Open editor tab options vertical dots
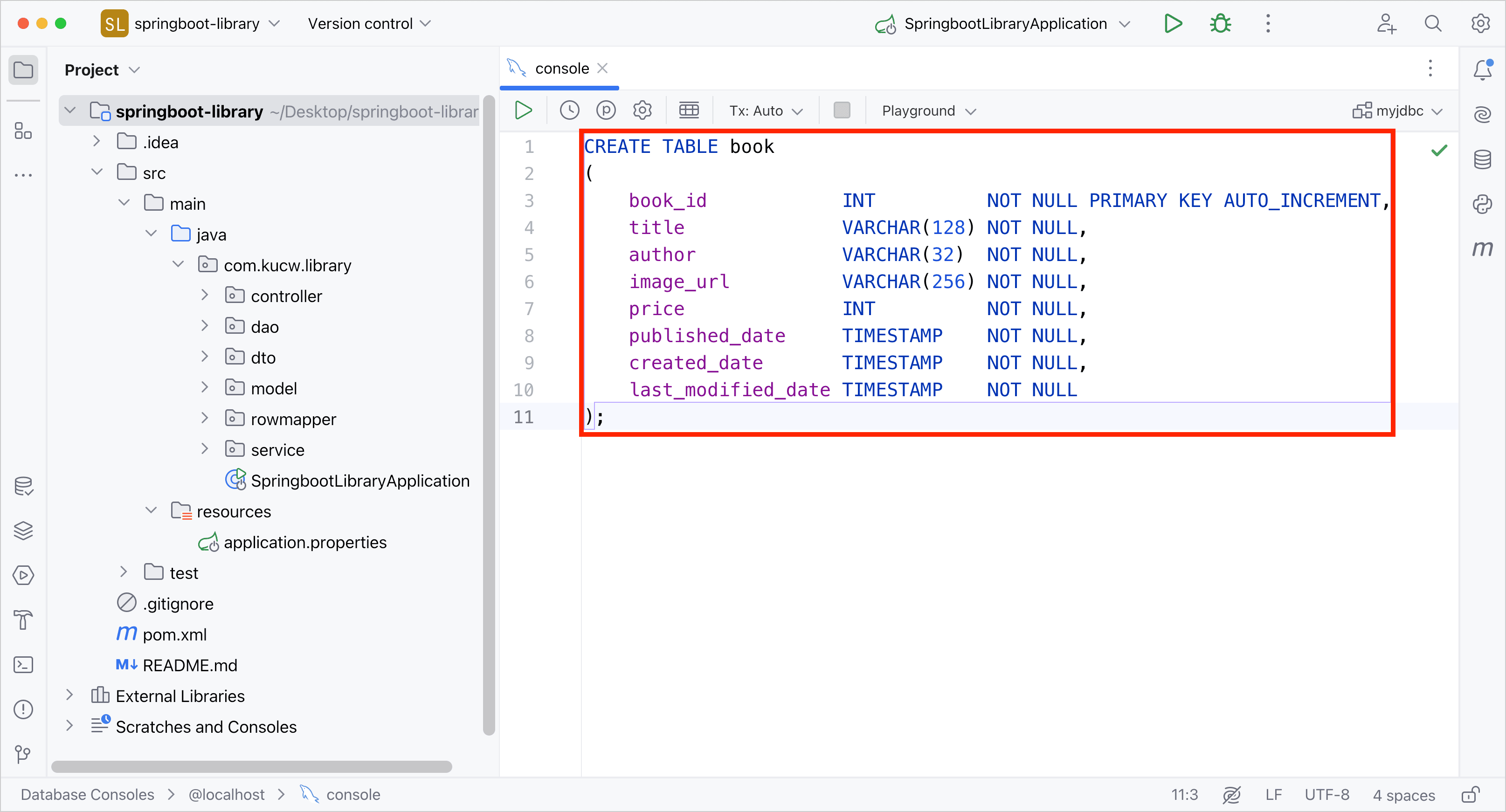Viewport: 1506px width, 812px height. 1430,69
